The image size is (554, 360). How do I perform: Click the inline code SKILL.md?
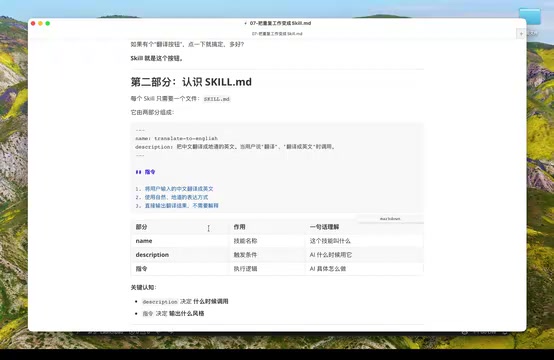click(217, 99)
